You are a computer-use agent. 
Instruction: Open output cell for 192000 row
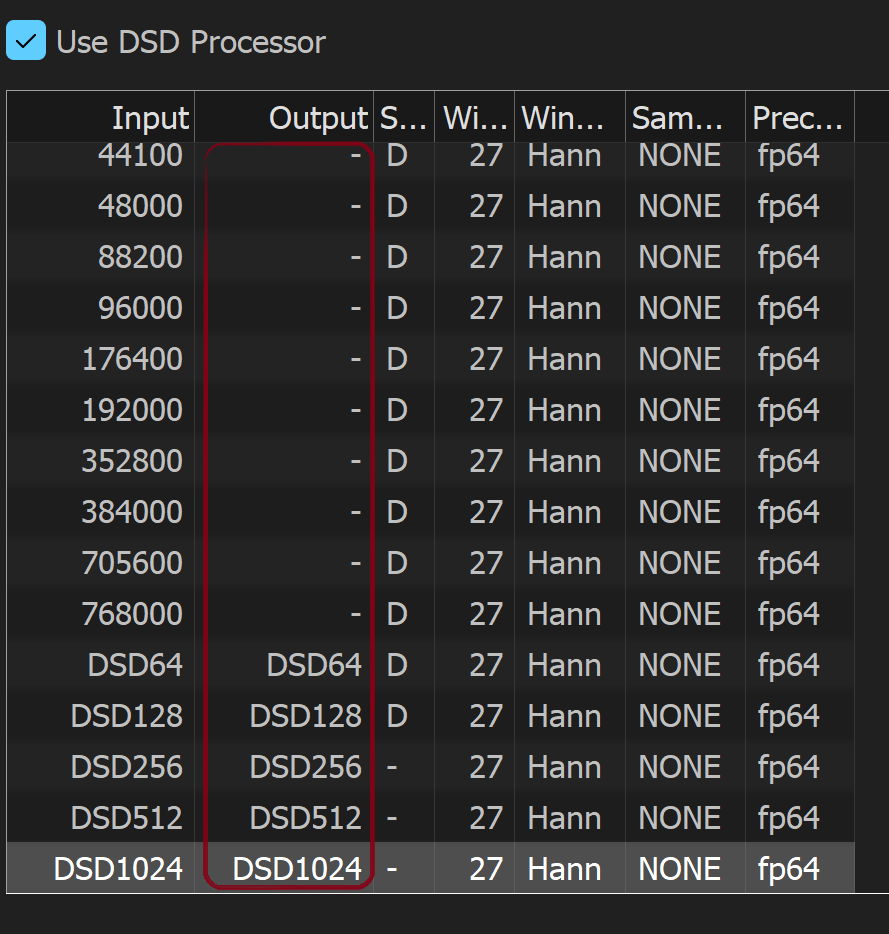(284, 410)
